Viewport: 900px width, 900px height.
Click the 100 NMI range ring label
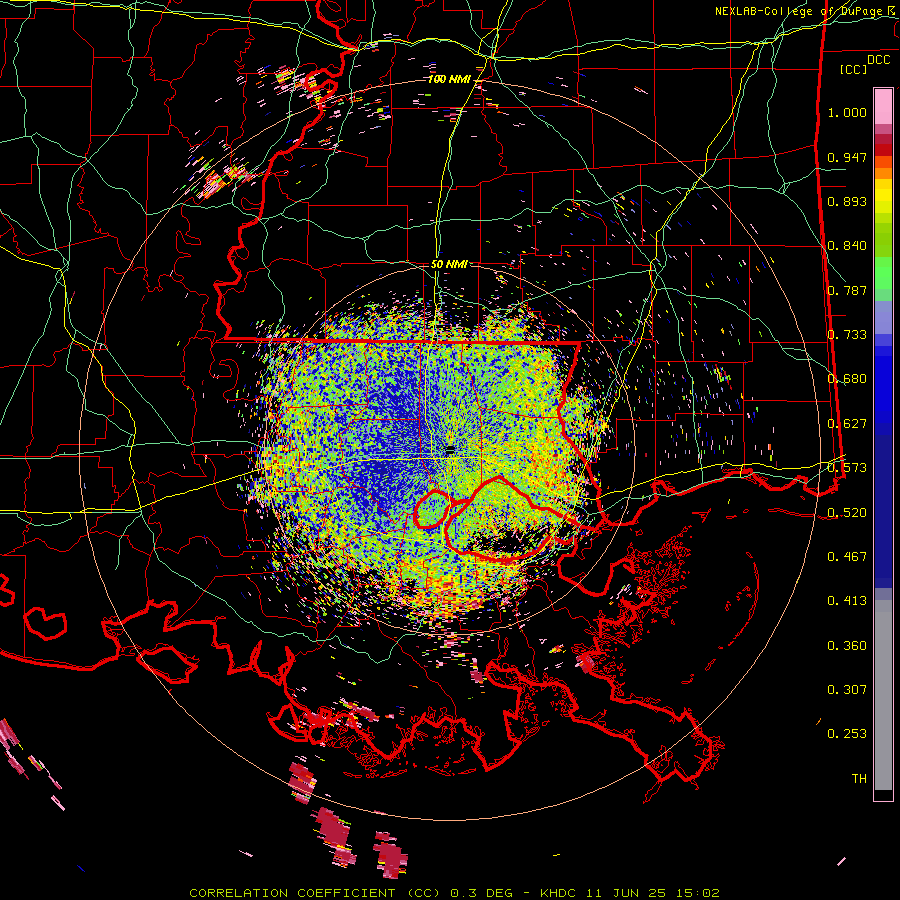pyautogui.click(x=449, y=79)
